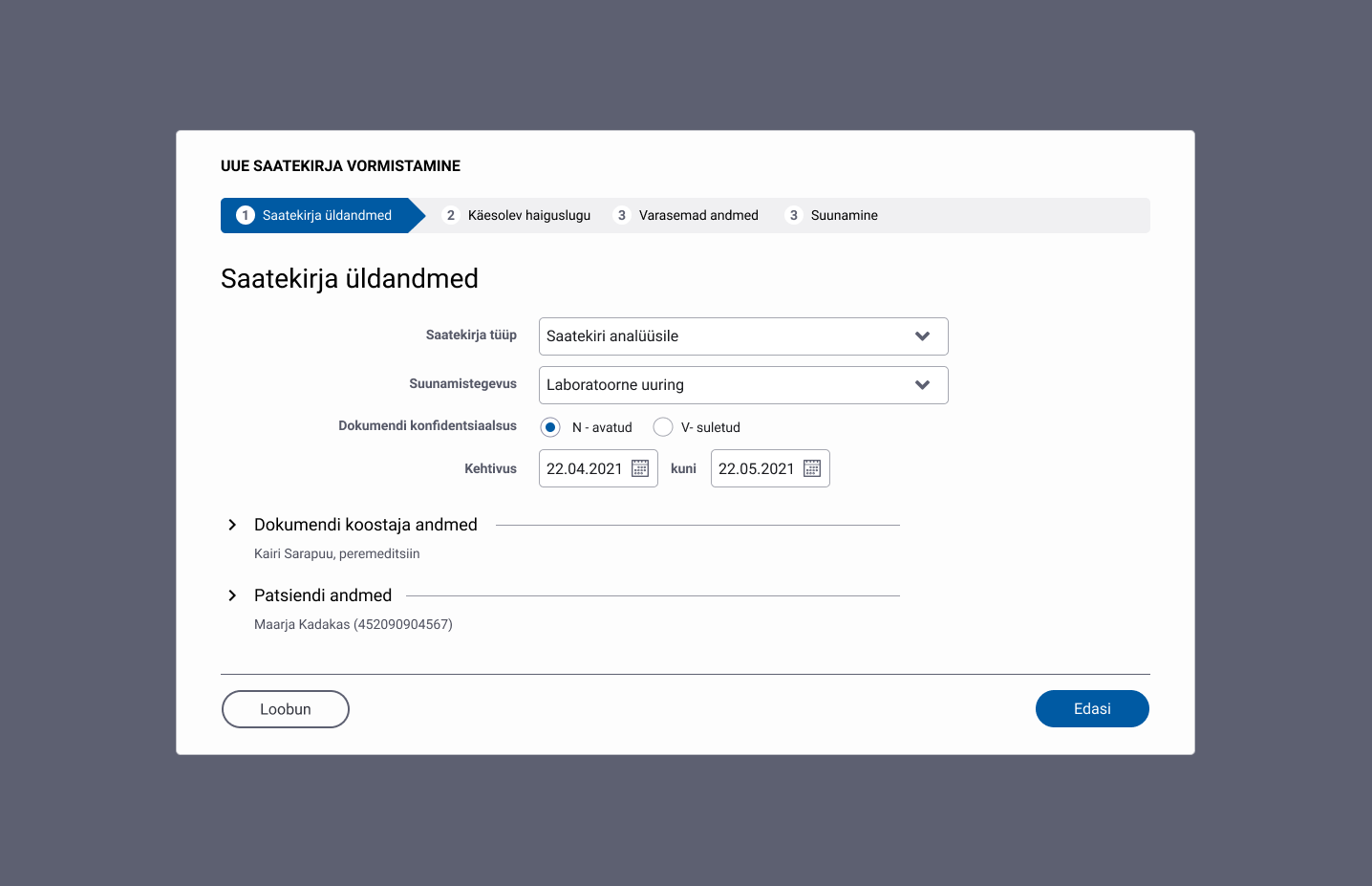Image resolution: width=1372 pixels, height=886 pixels.
Task: Go to step Suunamine
Action: point(831,215)
